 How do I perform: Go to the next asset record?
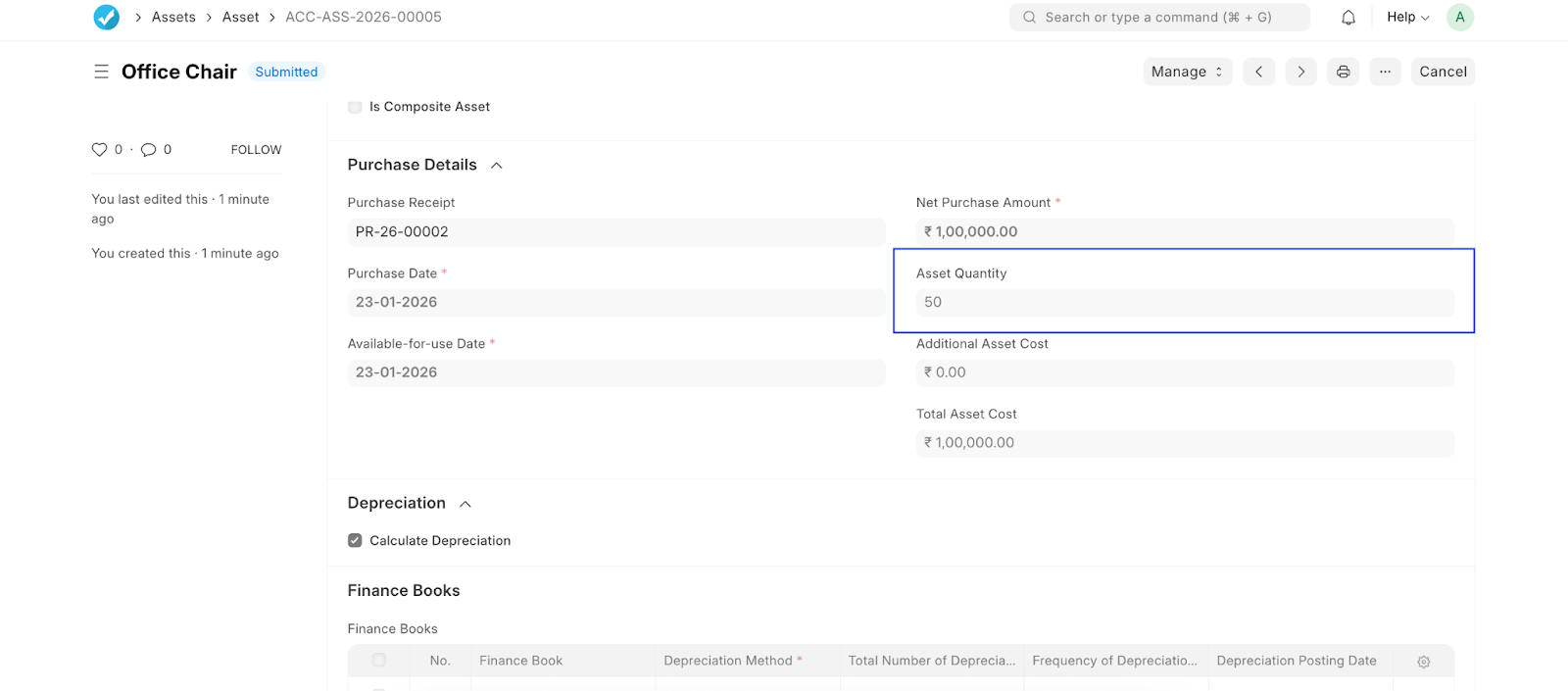1300,72
